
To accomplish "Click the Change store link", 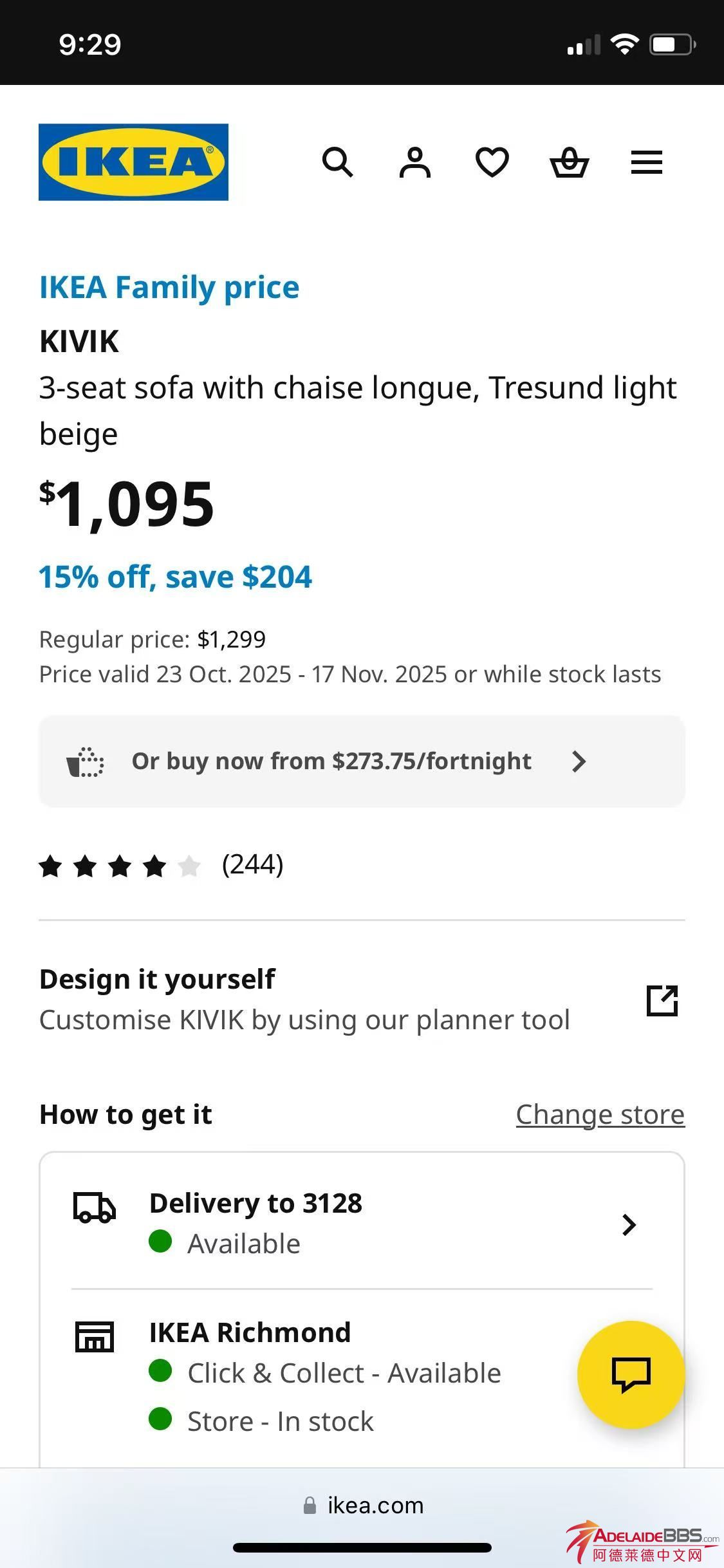I will click(x=600, y=1115).
